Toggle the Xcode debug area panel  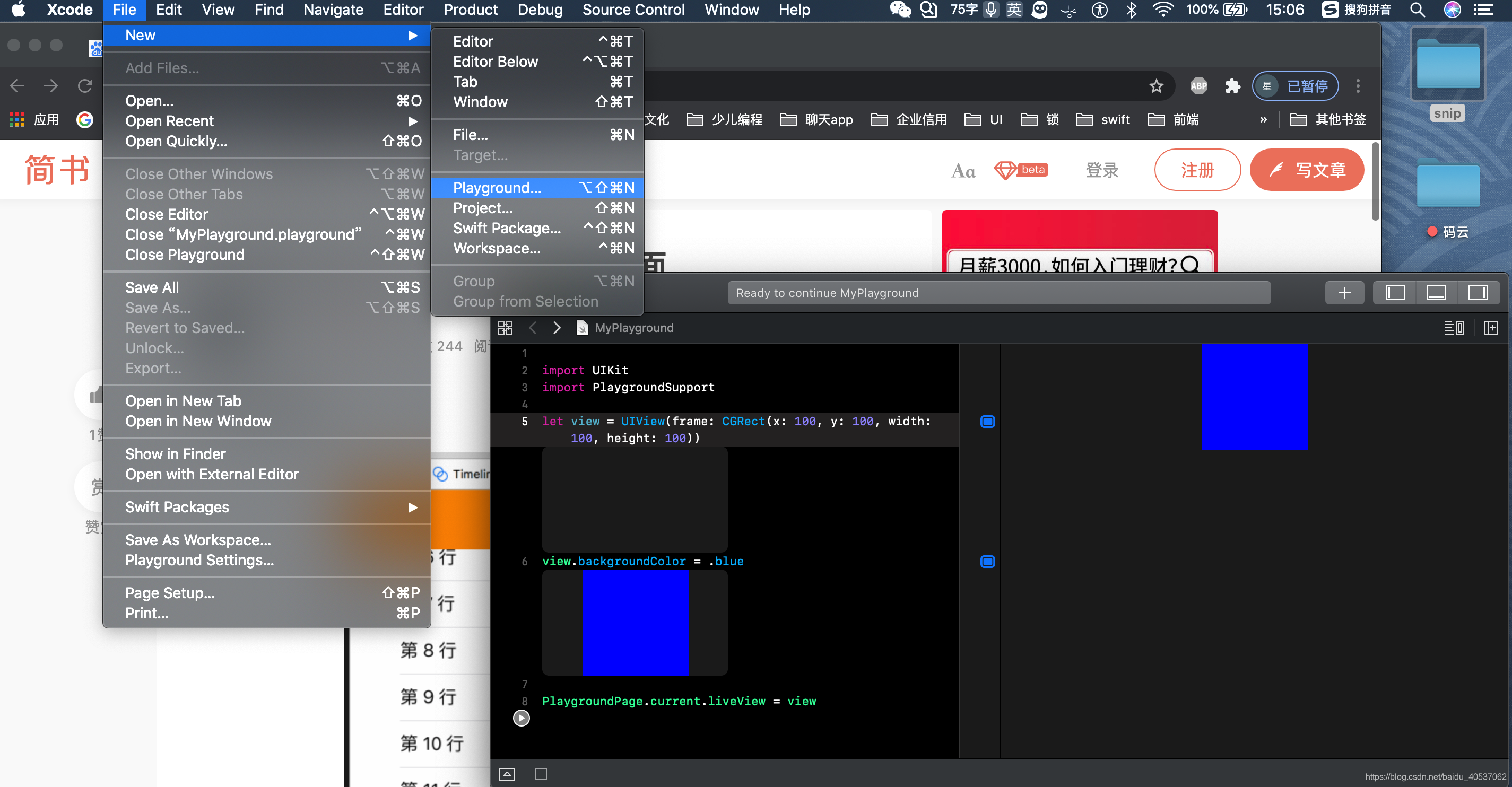point(1436,292)
